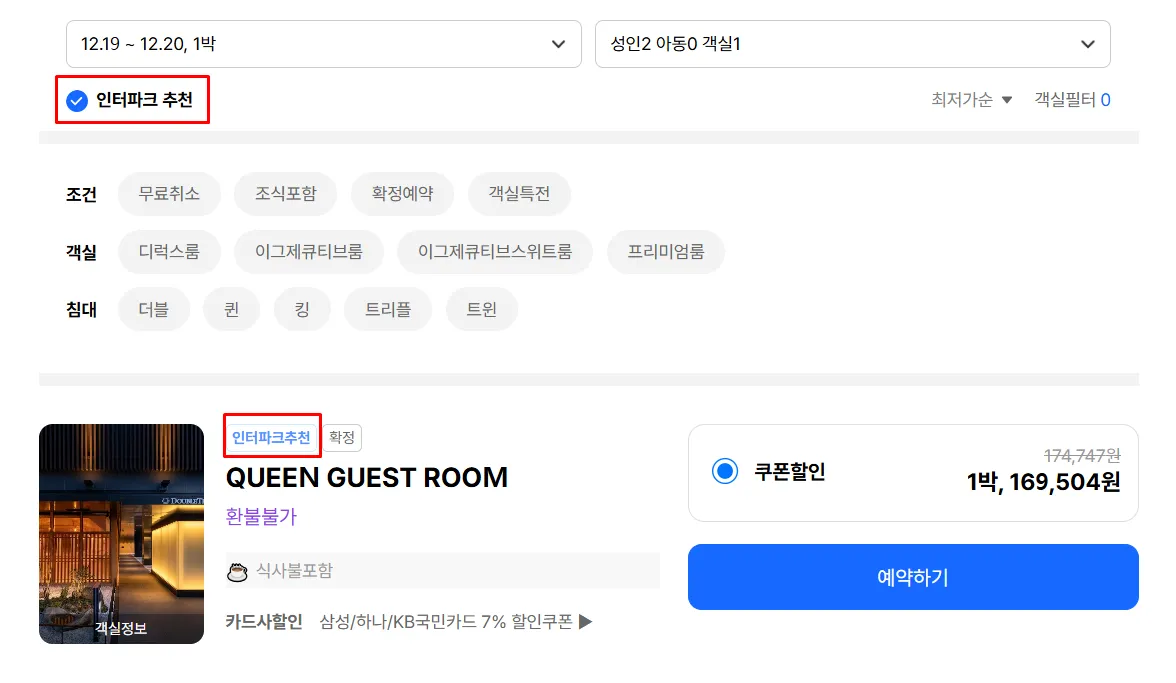Viewport: 1176px width, 683px height.
Task: Select the 쿠폰할인 radio button
Action: (x=724, y=472)
